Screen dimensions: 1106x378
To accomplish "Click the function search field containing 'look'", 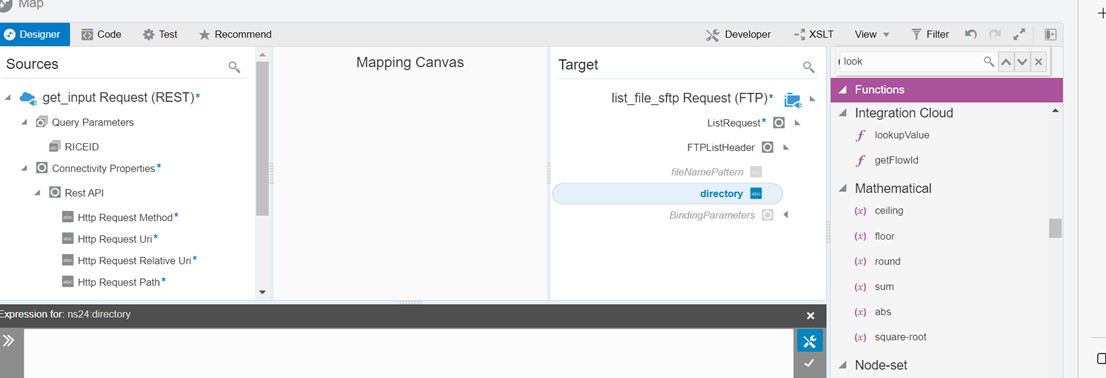I will coord(910,61).
